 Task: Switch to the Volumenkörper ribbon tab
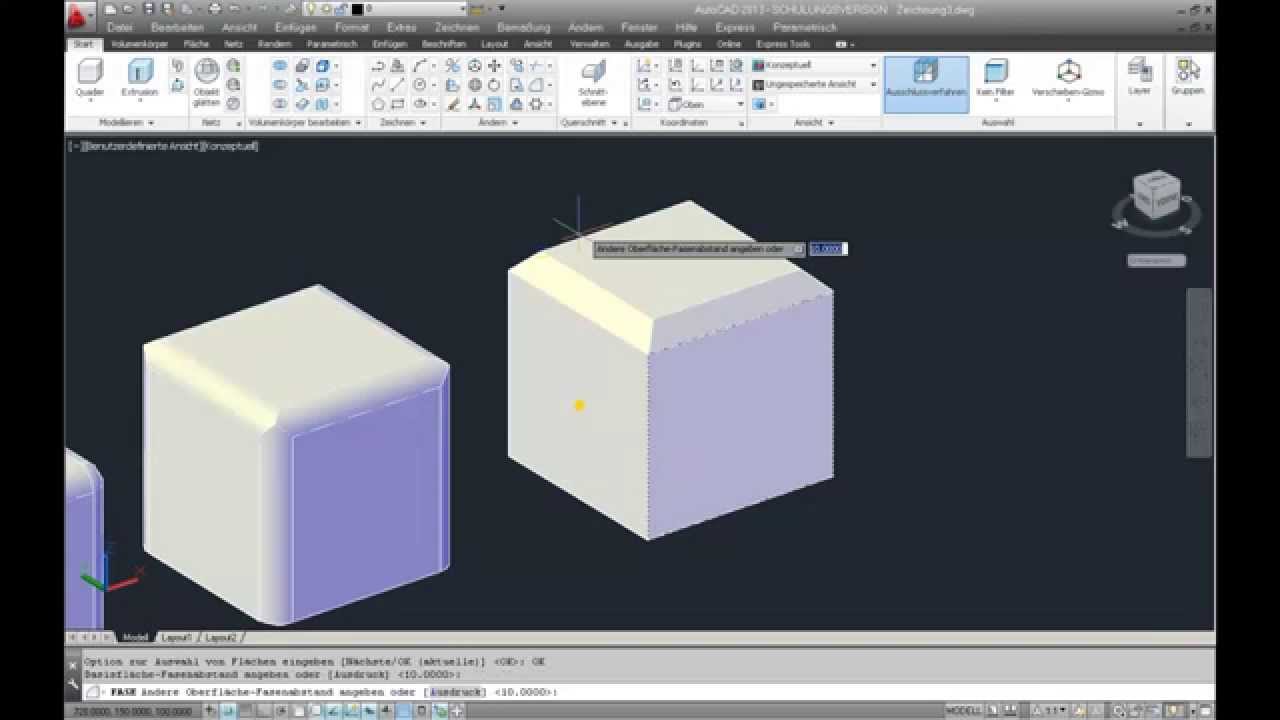(x=140, y=44)
